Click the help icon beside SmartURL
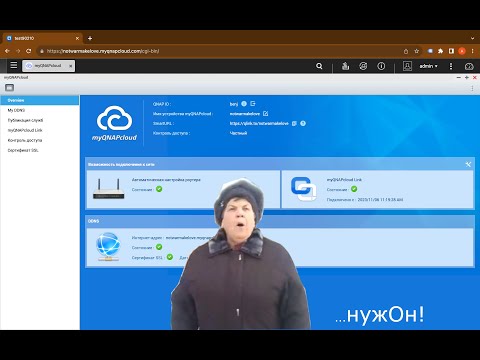The image size is (480, 360). tap(303, 123)
